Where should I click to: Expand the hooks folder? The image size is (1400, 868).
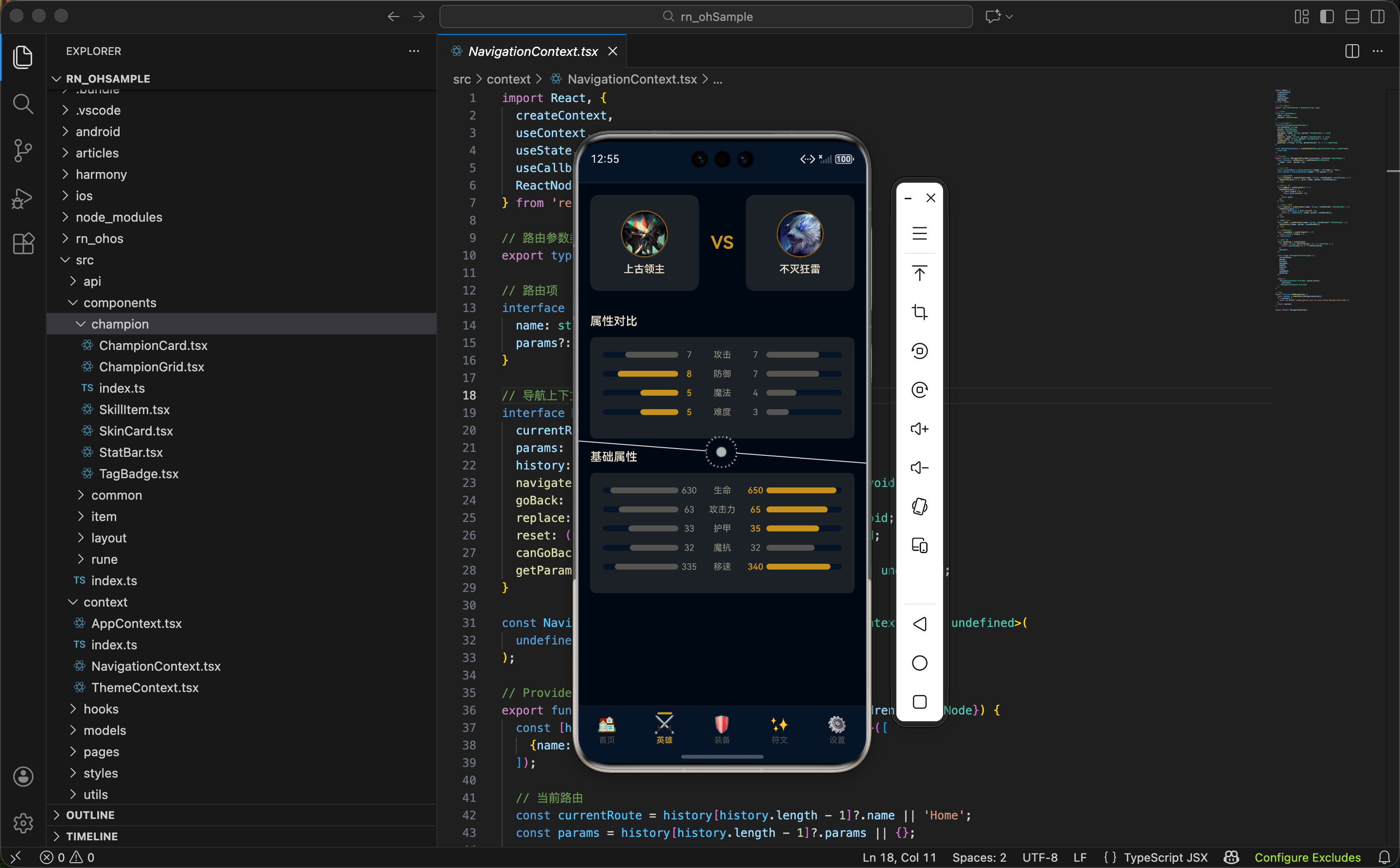[x=101, y=709]
